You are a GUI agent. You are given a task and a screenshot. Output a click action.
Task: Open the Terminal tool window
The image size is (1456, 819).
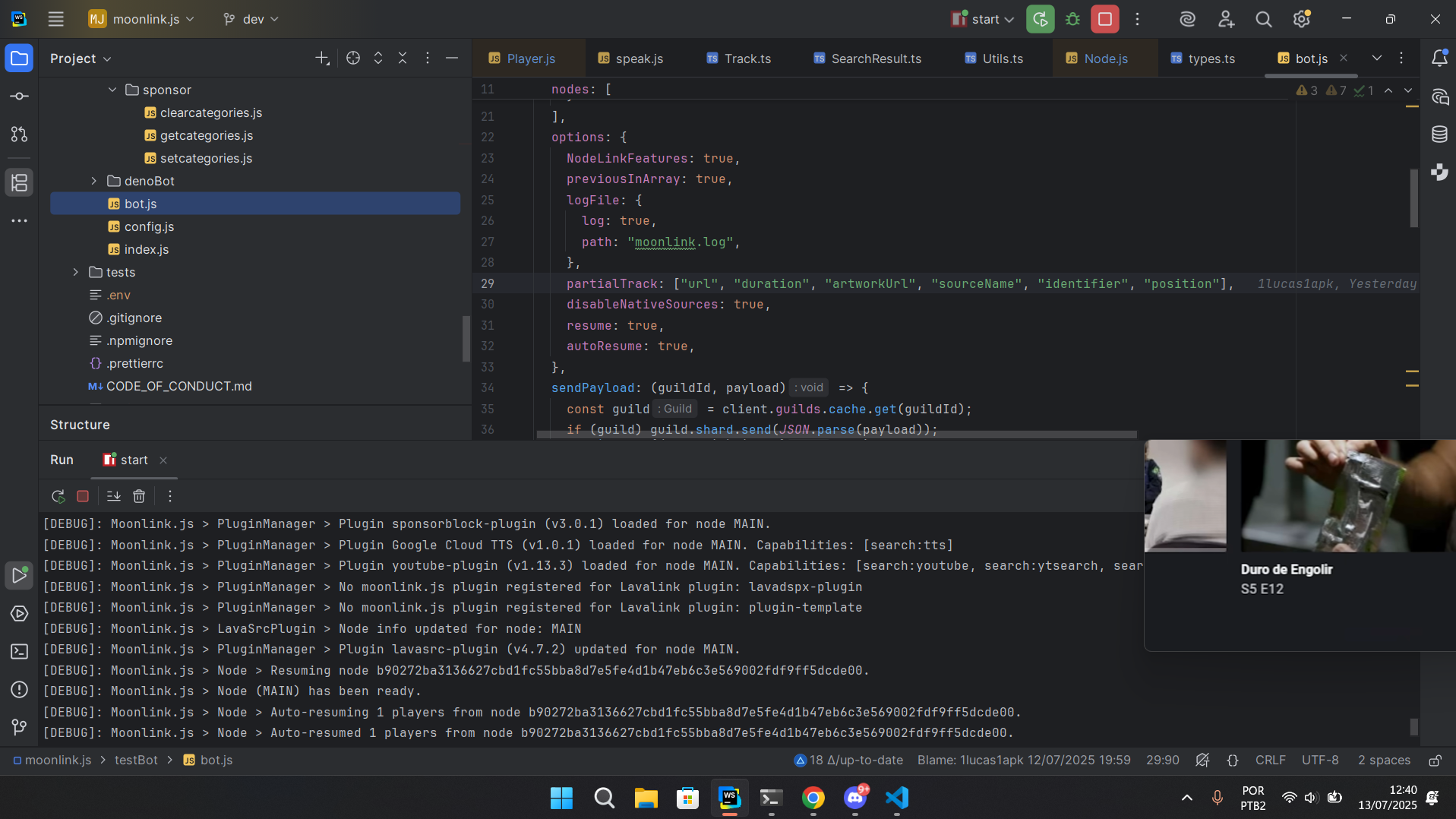pos(20,652)
